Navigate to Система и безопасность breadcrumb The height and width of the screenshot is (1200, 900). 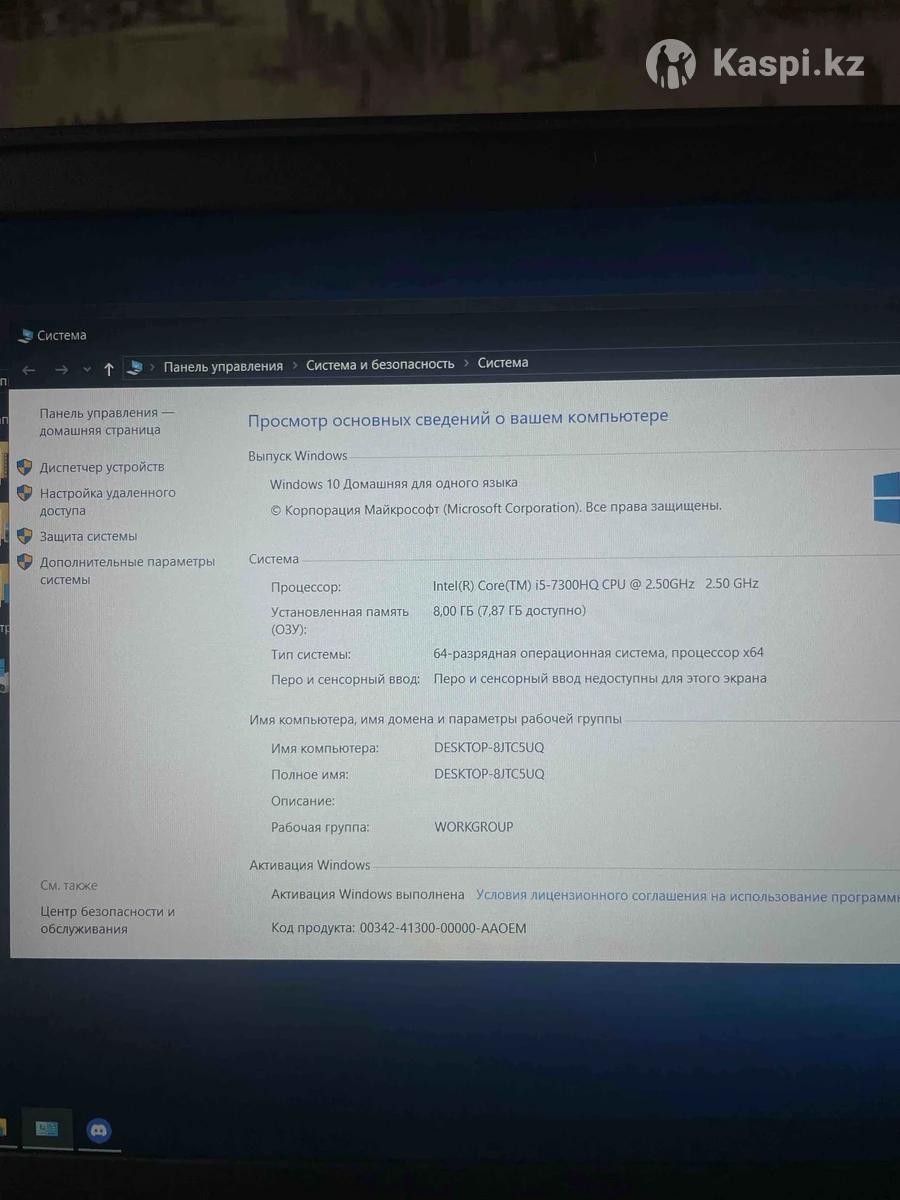(380, 365)
